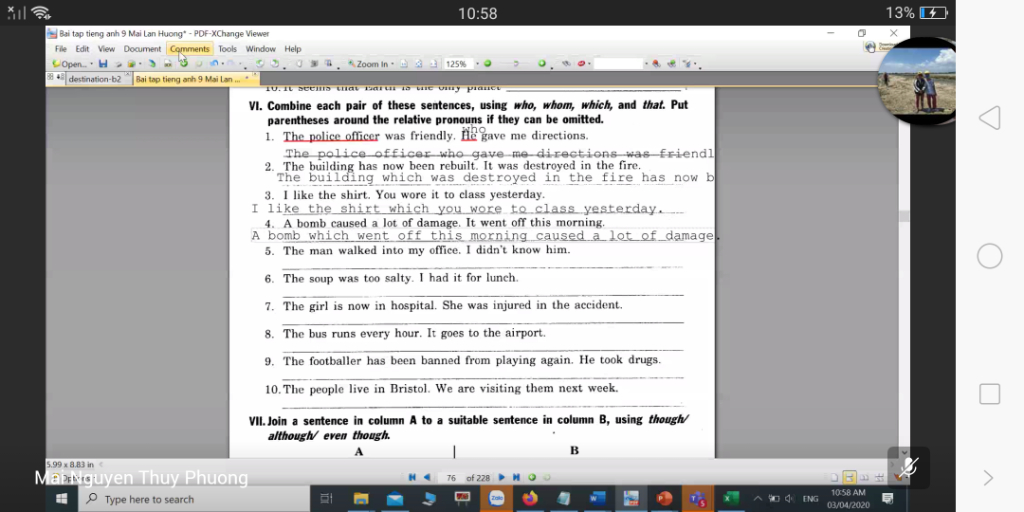Viewport: 1024px width, 512px height.
Task: Open the Tools menu
Action: [227, 49]
